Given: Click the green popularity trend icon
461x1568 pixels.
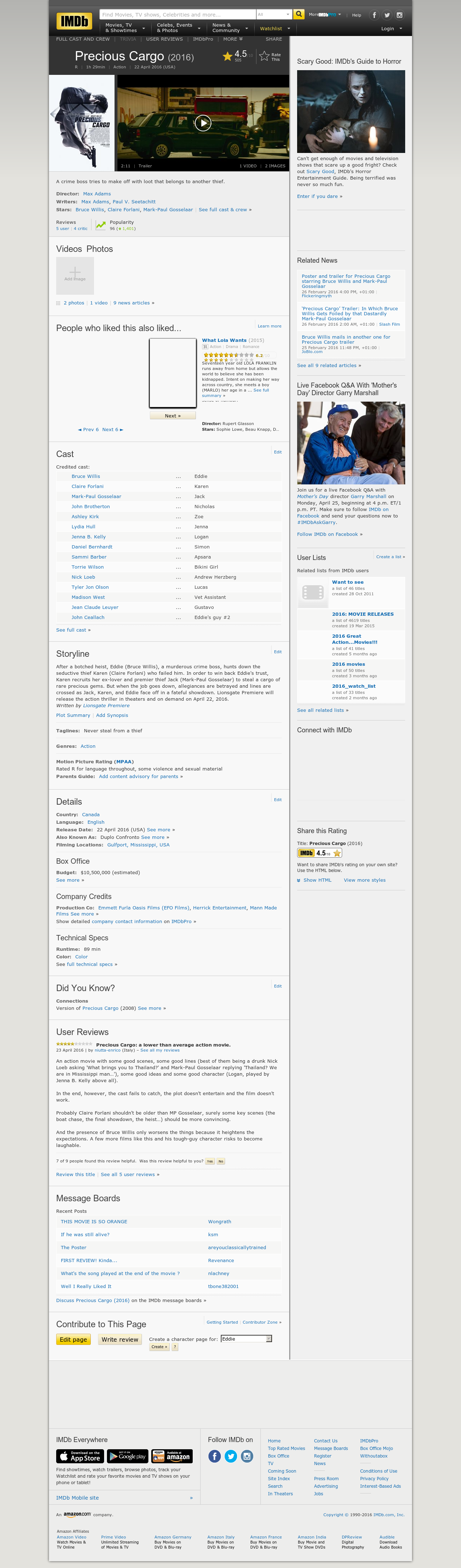Looking at the screenshot, I should [100, 225].
